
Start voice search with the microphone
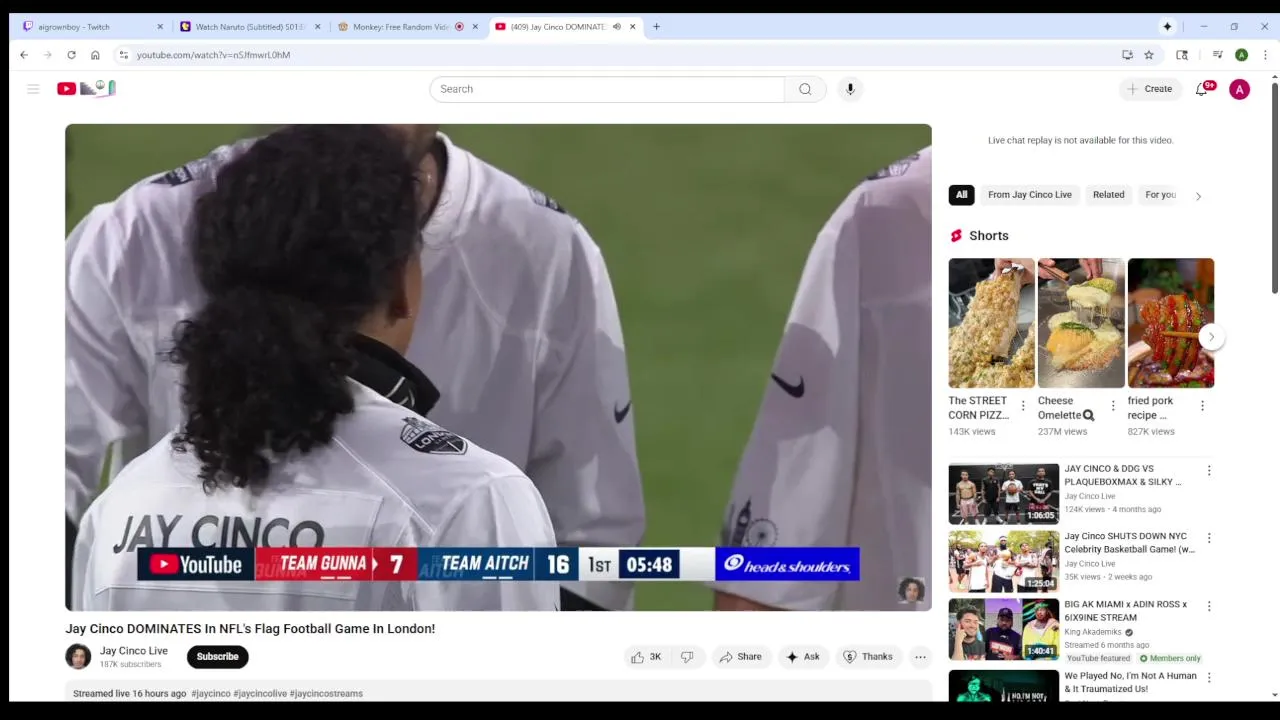tap(850, 89)
